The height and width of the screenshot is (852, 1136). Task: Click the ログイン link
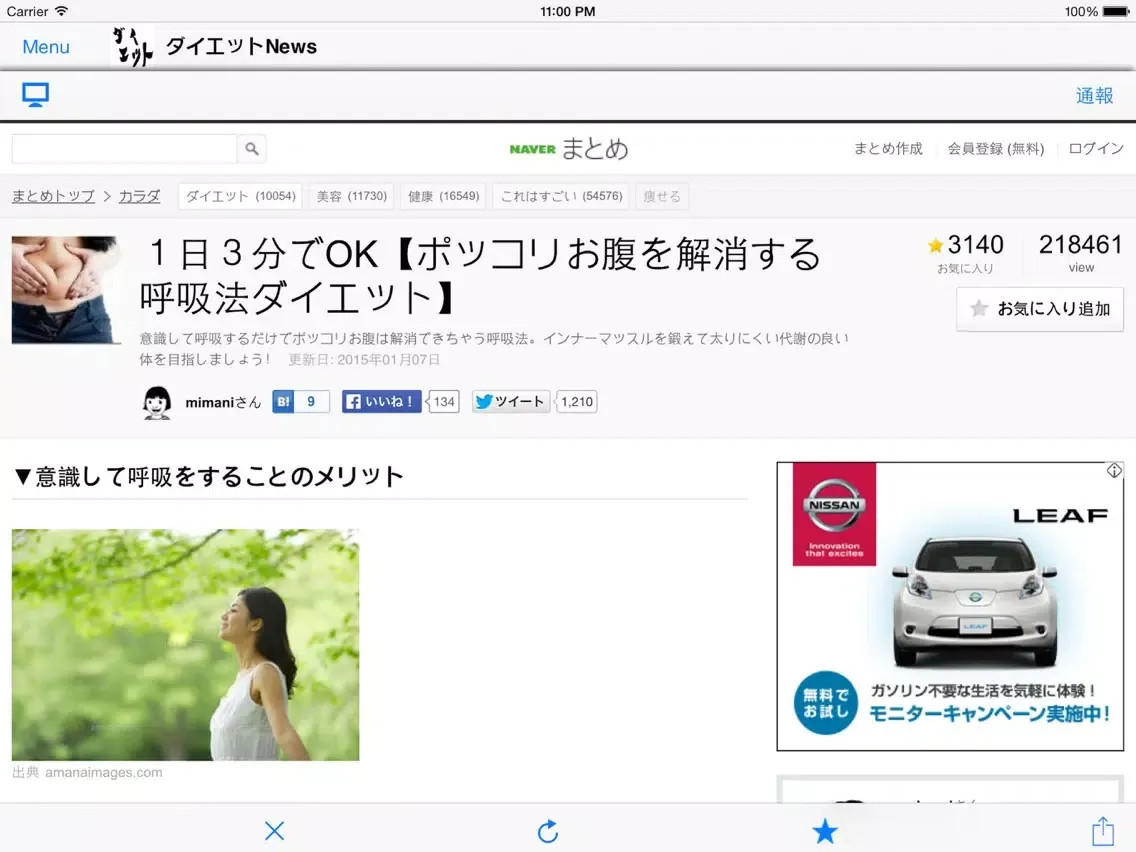click(1096, 149)
